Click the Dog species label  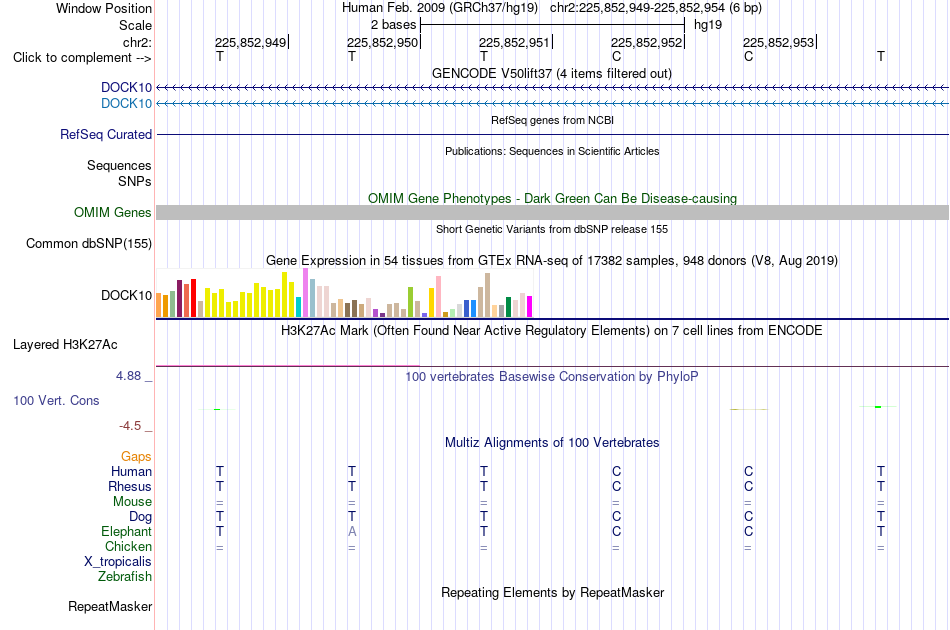pos(141,517)
